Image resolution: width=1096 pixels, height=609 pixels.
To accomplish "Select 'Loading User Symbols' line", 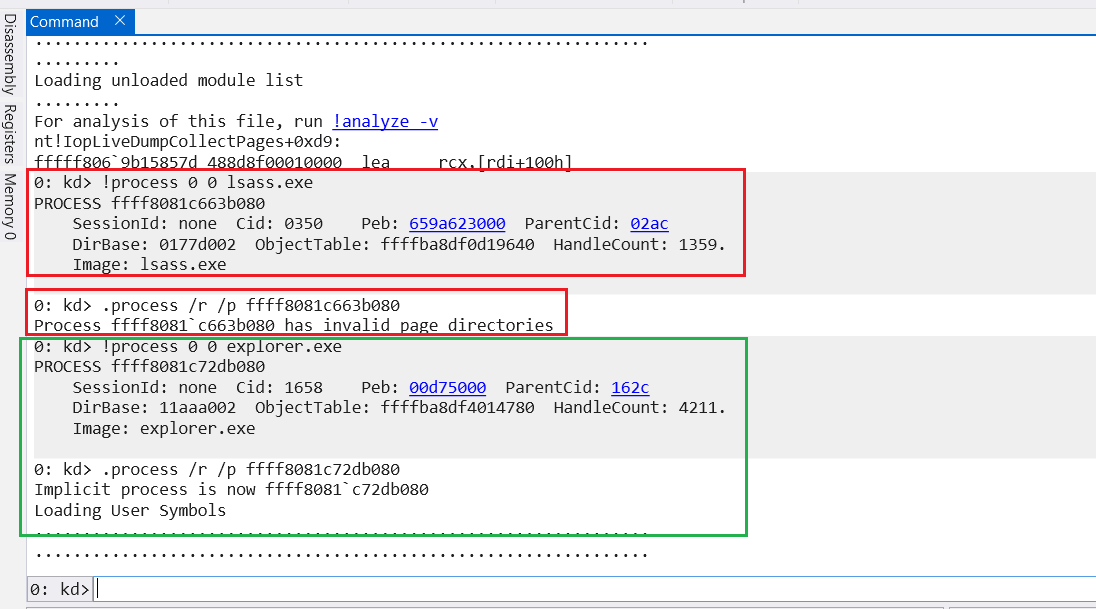I will pyautogui.click(x=130, y=510).
